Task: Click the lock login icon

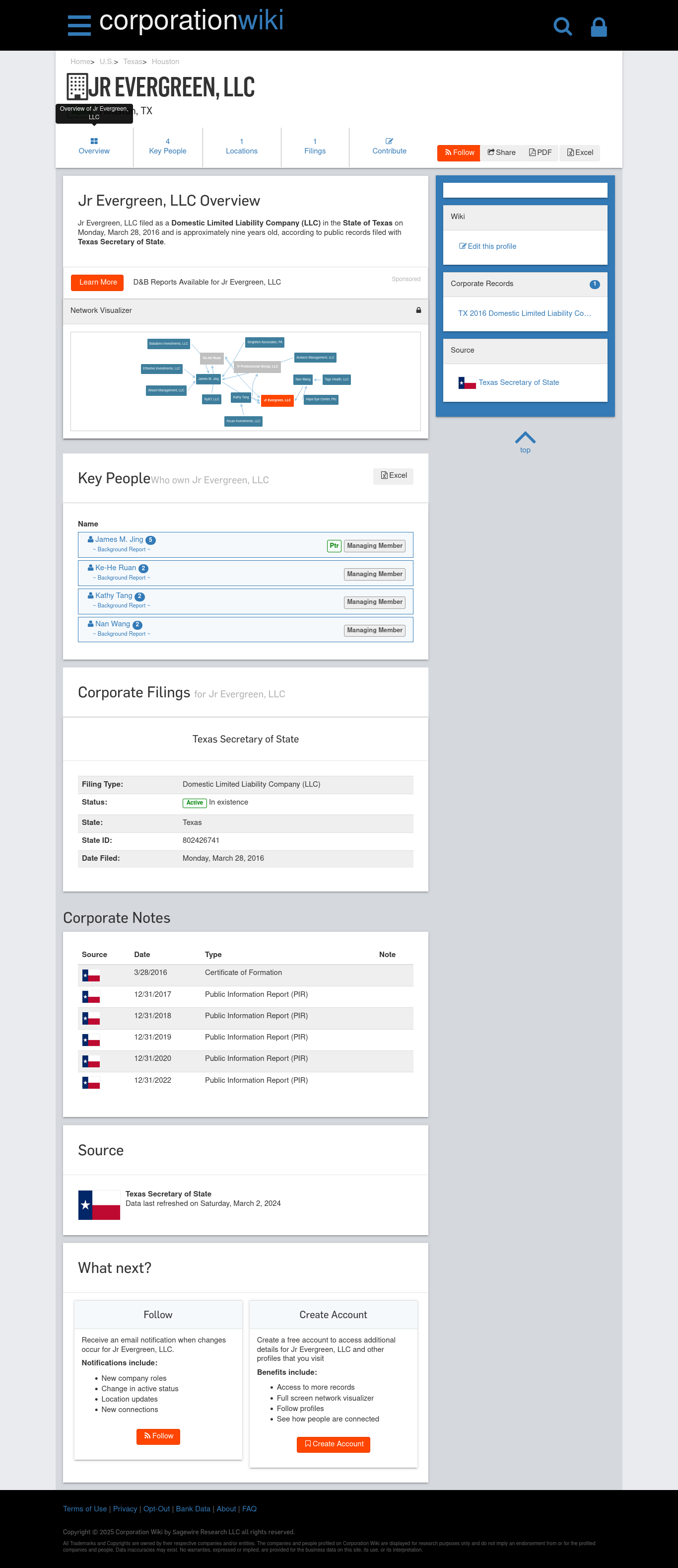Action: pyautogui.click(x=599, y=27)
